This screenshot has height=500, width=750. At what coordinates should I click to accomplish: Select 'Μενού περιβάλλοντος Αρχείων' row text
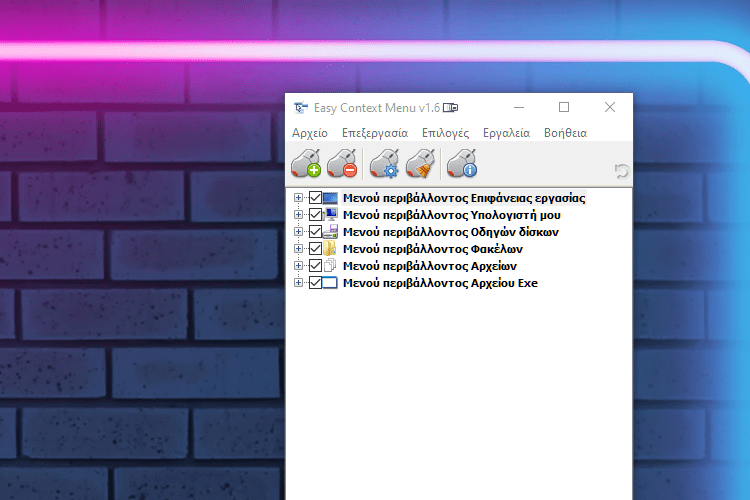(x=430, y=266)
